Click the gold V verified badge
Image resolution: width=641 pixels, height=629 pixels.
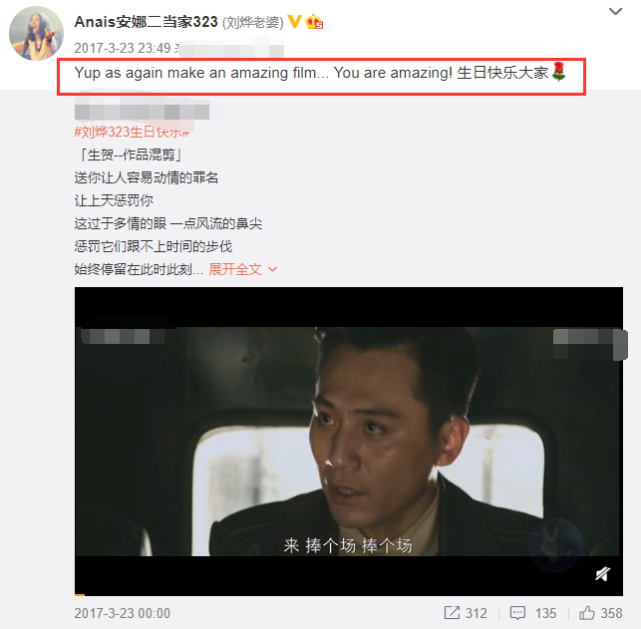(294, 21)
